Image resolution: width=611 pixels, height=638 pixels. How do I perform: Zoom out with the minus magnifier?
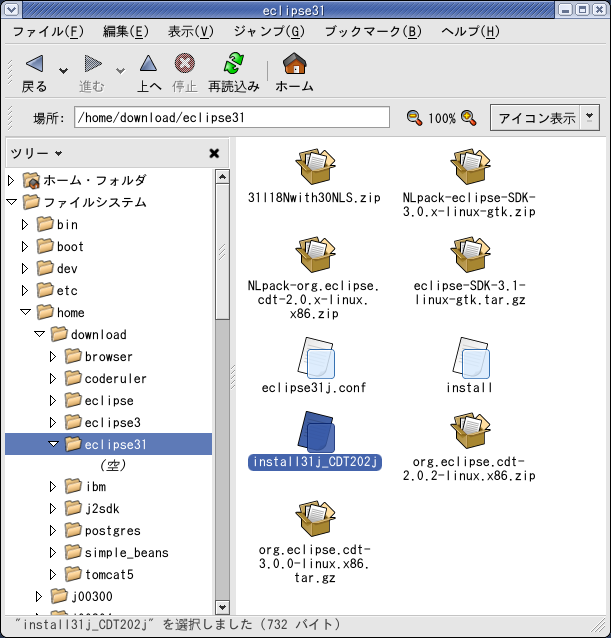pyautogui.click(x=414, y=118)
